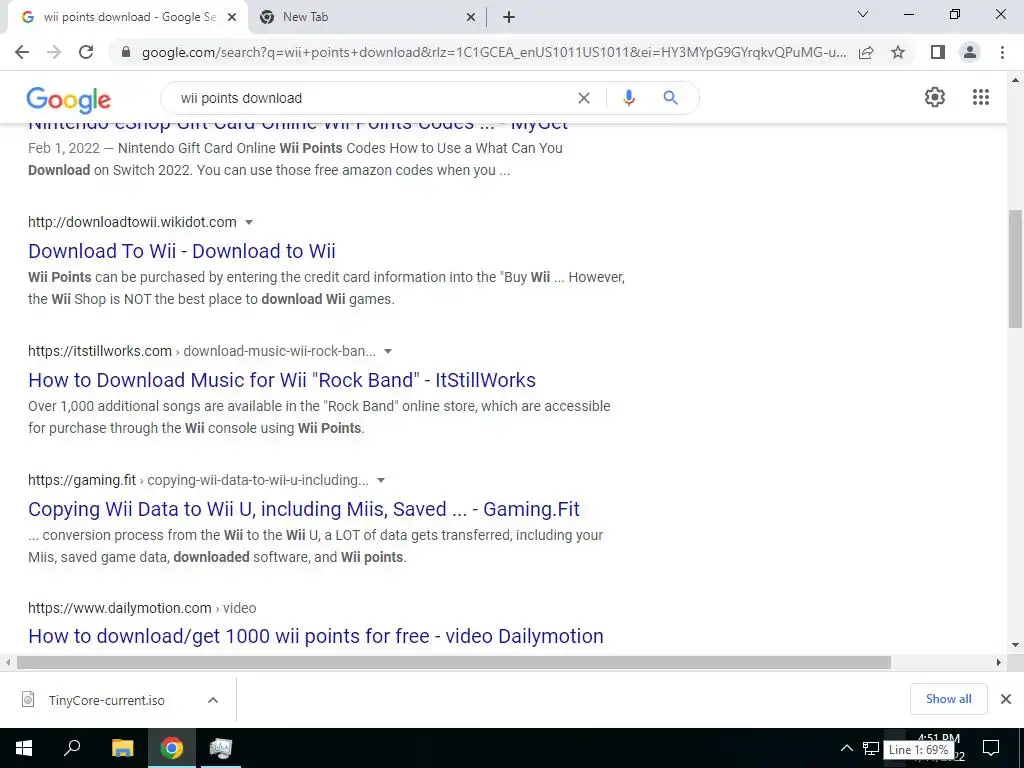1024x768 pixels.
Task: Click the https://itstillworks.com breadcrumb text
Action: (x=202, y=351)
